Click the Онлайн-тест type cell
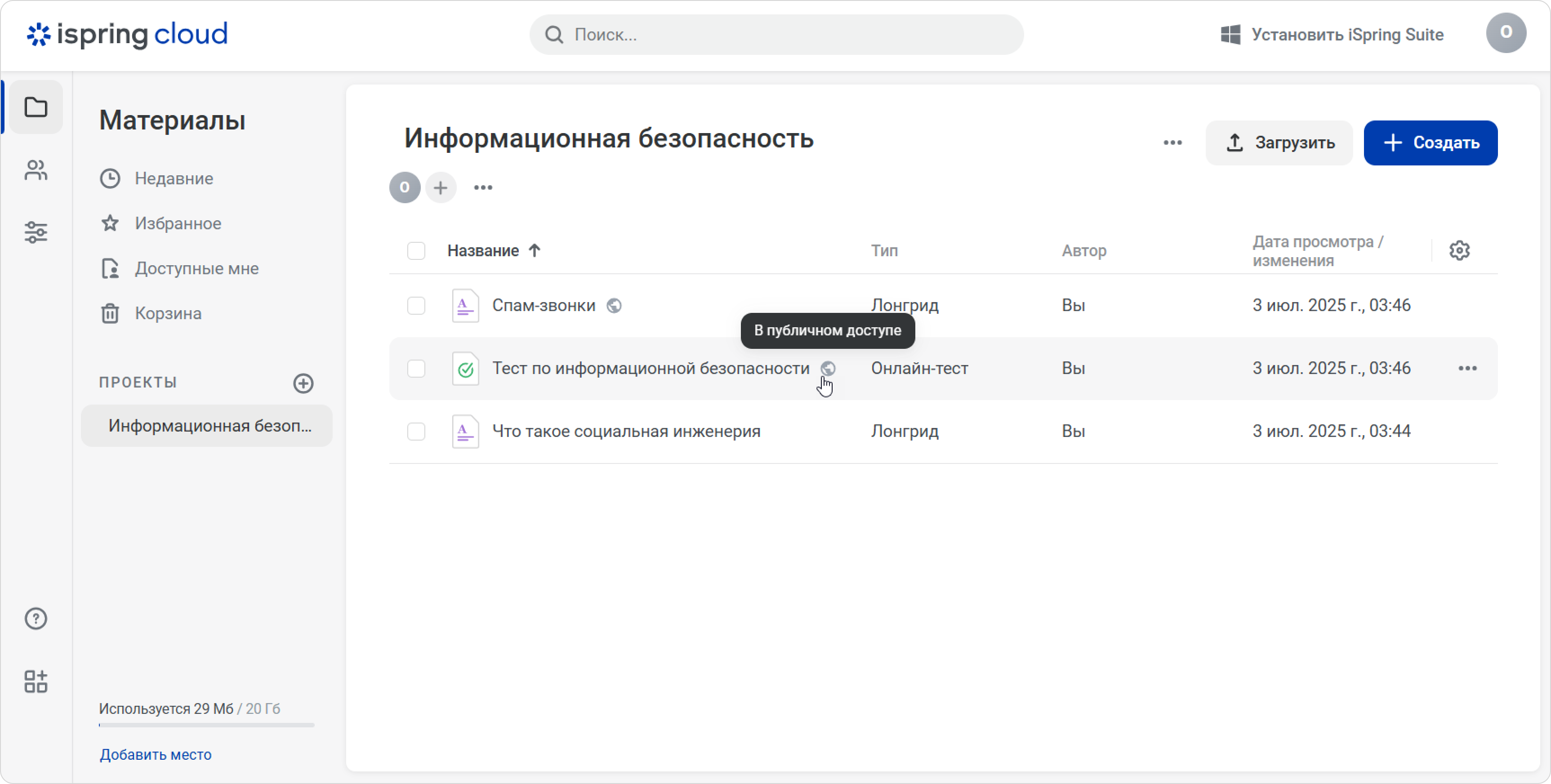This screenshot has height=784, width=1551. click(919, 369)
